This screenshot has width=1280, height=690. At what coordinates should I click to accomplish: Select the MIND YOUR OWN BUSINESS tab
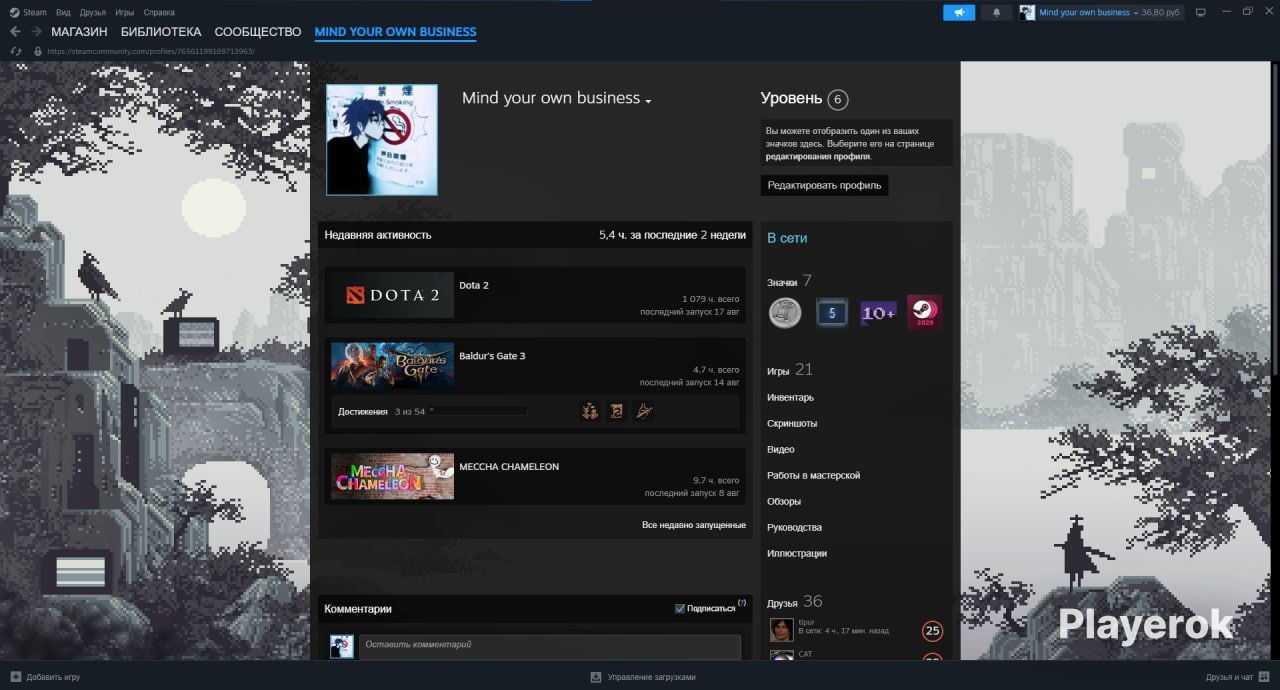(395, 32)
